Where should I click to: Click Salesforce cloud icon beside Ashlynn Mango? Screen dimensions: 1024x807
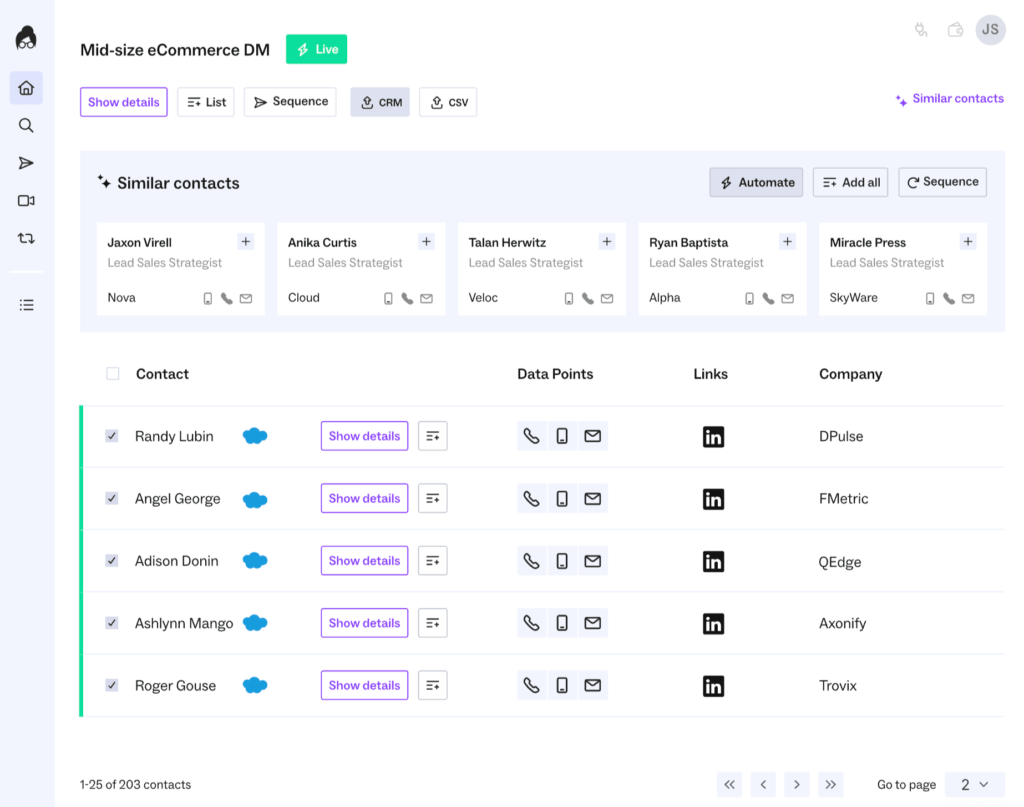[255, 623]
